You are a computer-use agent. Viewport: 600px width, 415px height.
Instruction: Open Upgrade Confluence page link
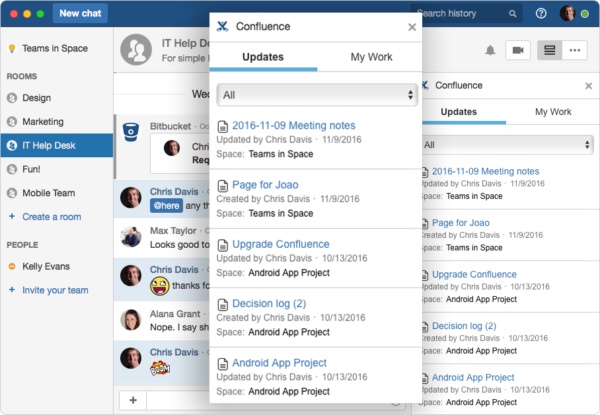[280, 244]
